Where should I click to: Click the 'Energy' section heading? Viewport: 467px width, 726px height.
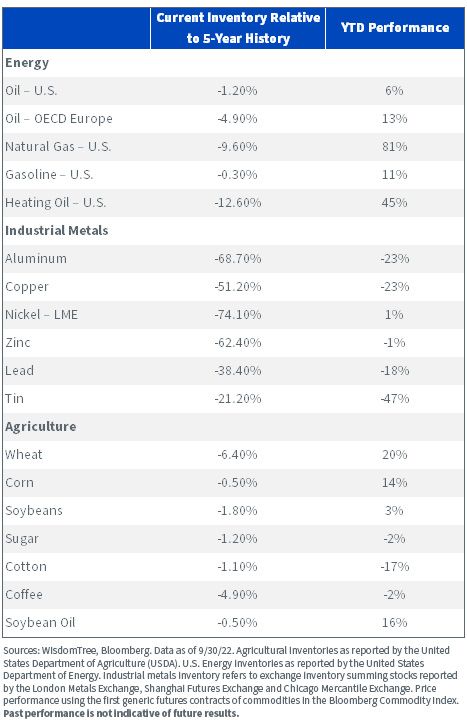(27, 63)
